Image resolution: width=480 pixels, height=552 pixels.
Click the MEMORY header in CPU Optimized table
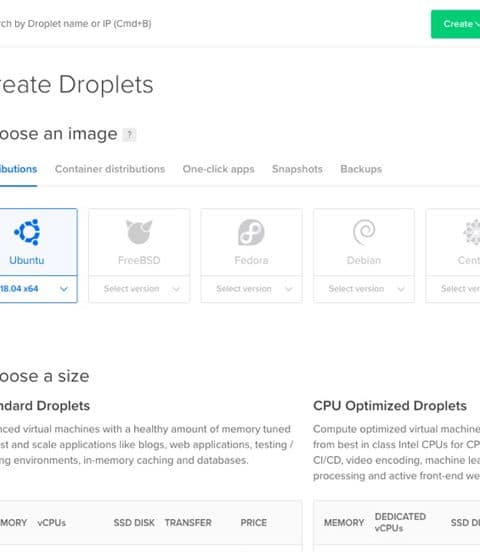344,523
